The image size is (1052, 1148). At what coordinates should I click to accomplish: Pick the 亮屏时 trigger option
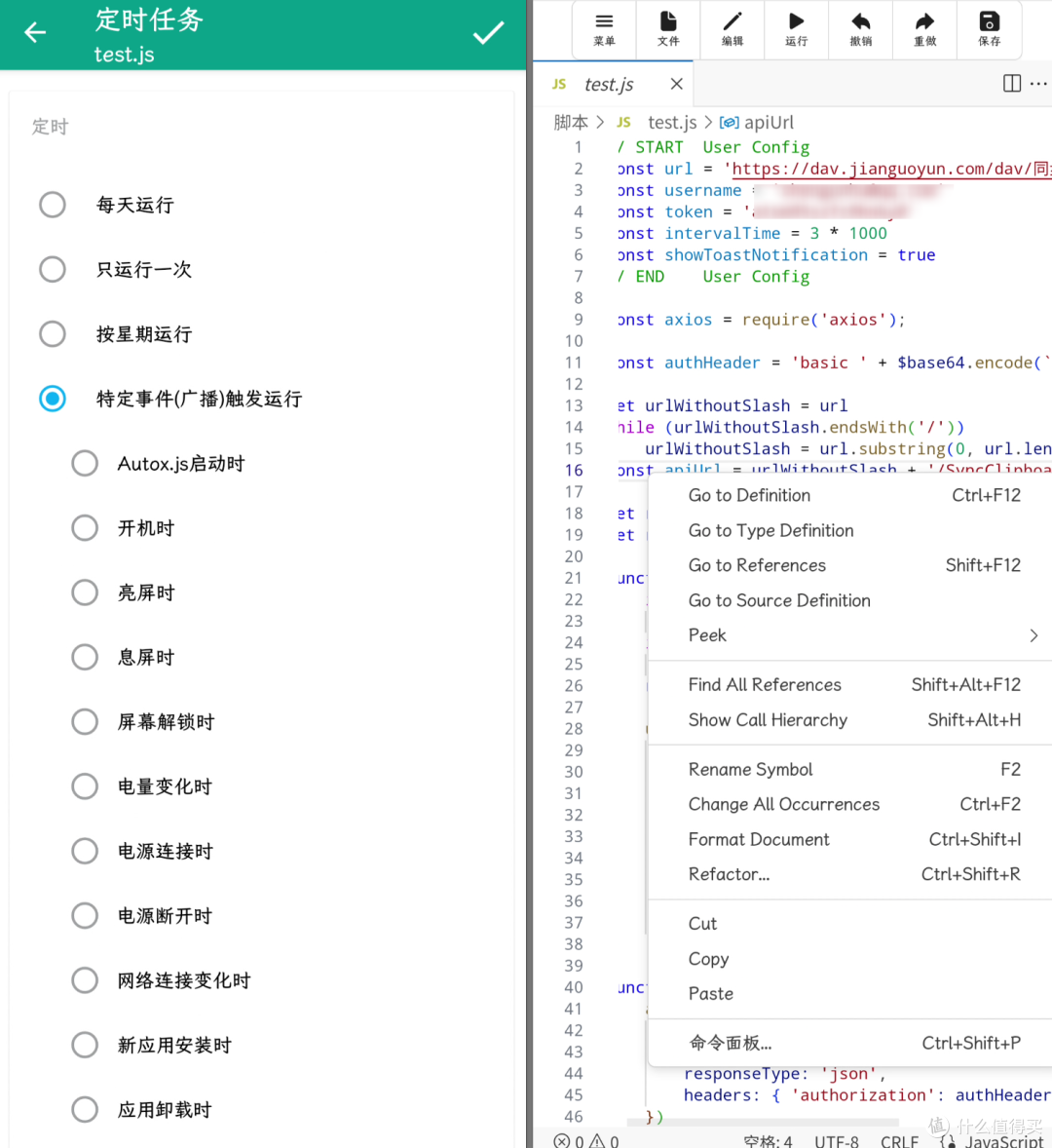[85, 593]
